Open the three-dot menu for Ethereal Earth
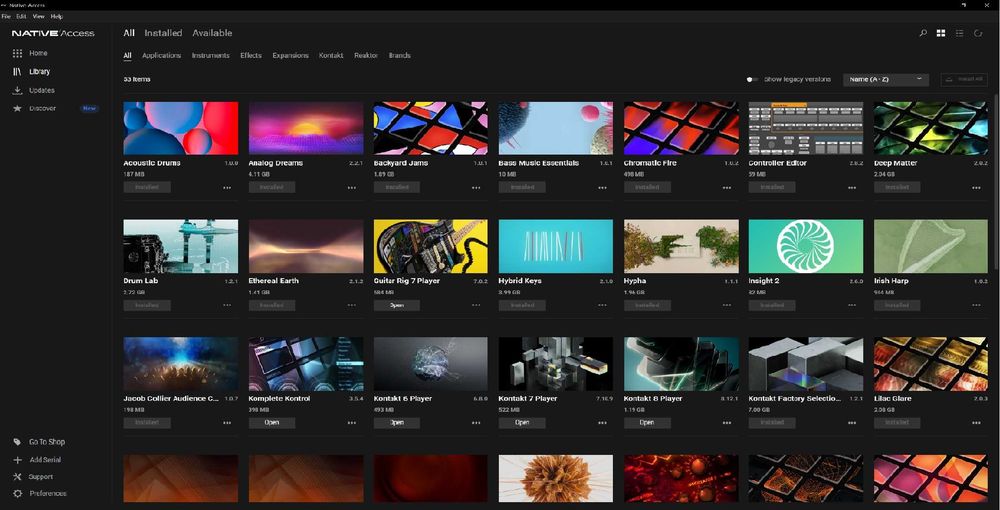 point(352,305)
